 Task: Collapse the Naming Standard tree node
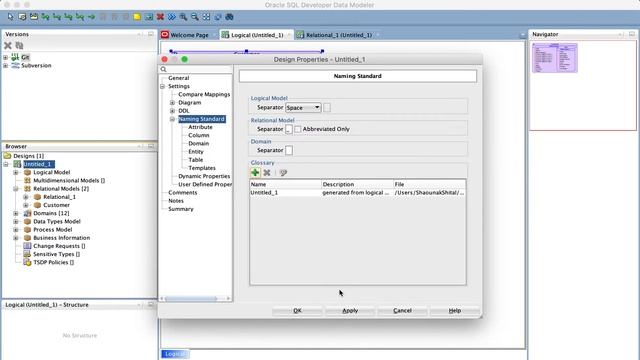(x=172, y=119)
